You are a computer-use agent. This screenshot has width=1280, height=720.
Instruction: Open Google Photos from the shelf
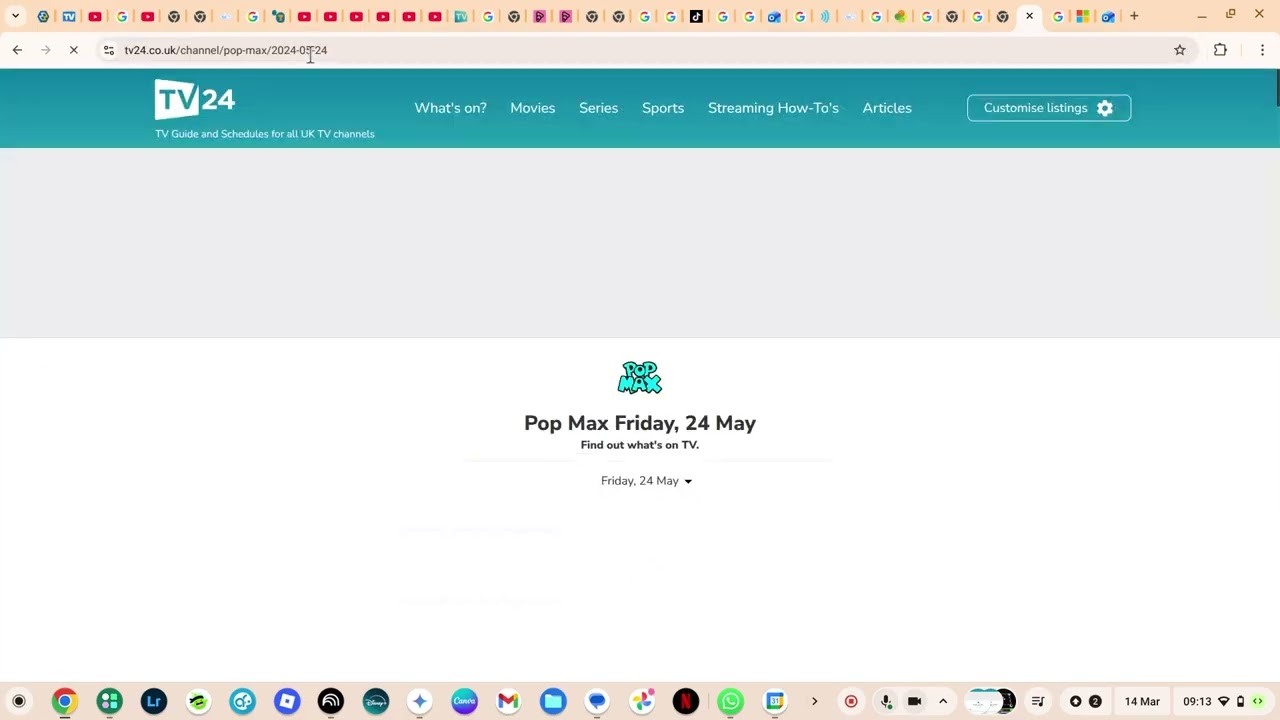(x=642, y=701)
